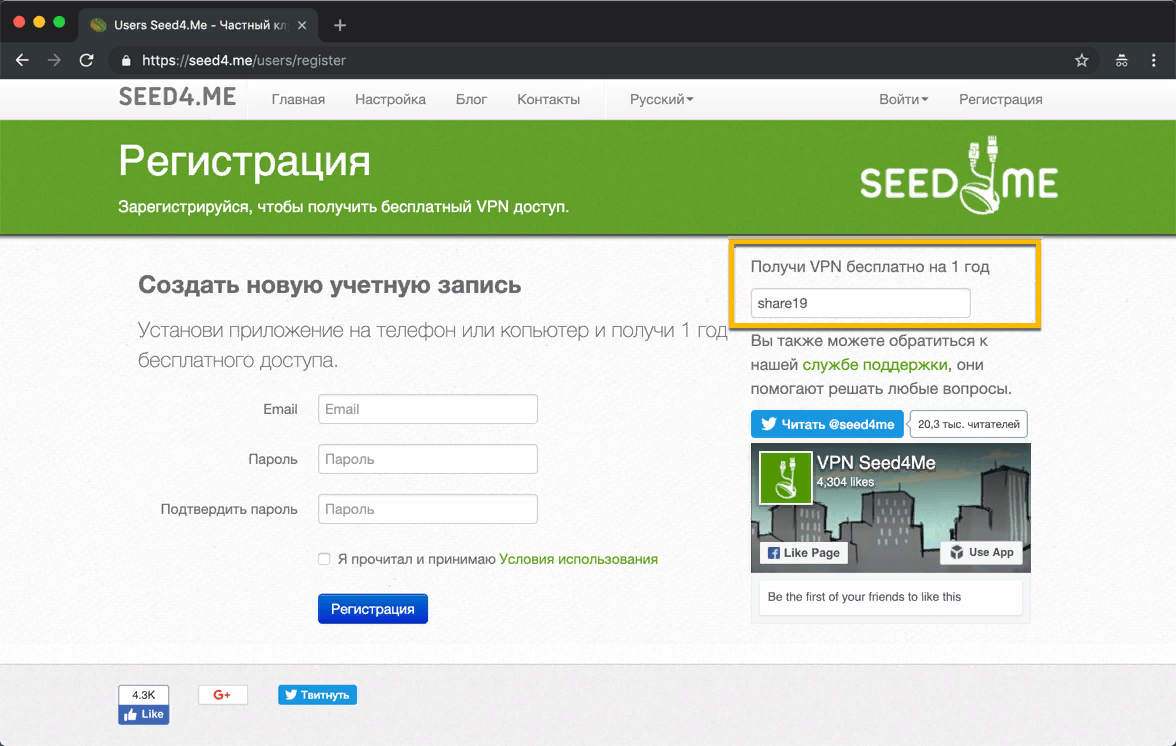Click Читать @seed4me Twitter button
Image resolution: width=1176 pixels, height=746 pixels.
coord(827,424)
